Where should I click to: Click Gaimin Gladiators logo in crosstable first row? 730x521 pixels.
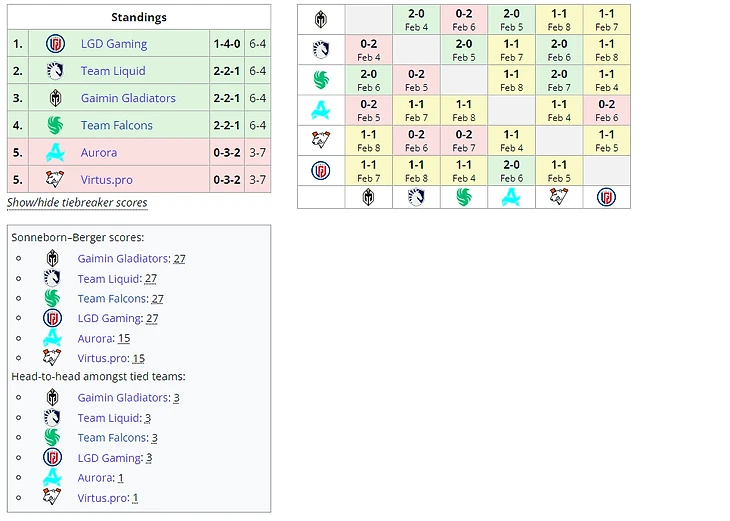(321, 20)
